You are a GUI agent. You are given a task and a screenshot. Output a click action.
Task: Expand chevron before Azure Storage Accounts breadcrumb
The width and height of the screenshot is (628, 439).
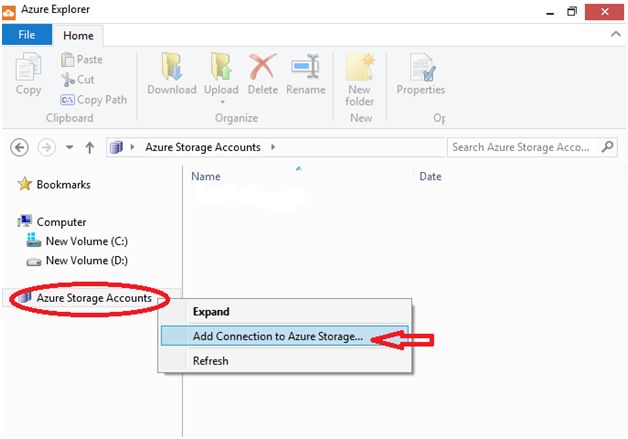[132, 147]
